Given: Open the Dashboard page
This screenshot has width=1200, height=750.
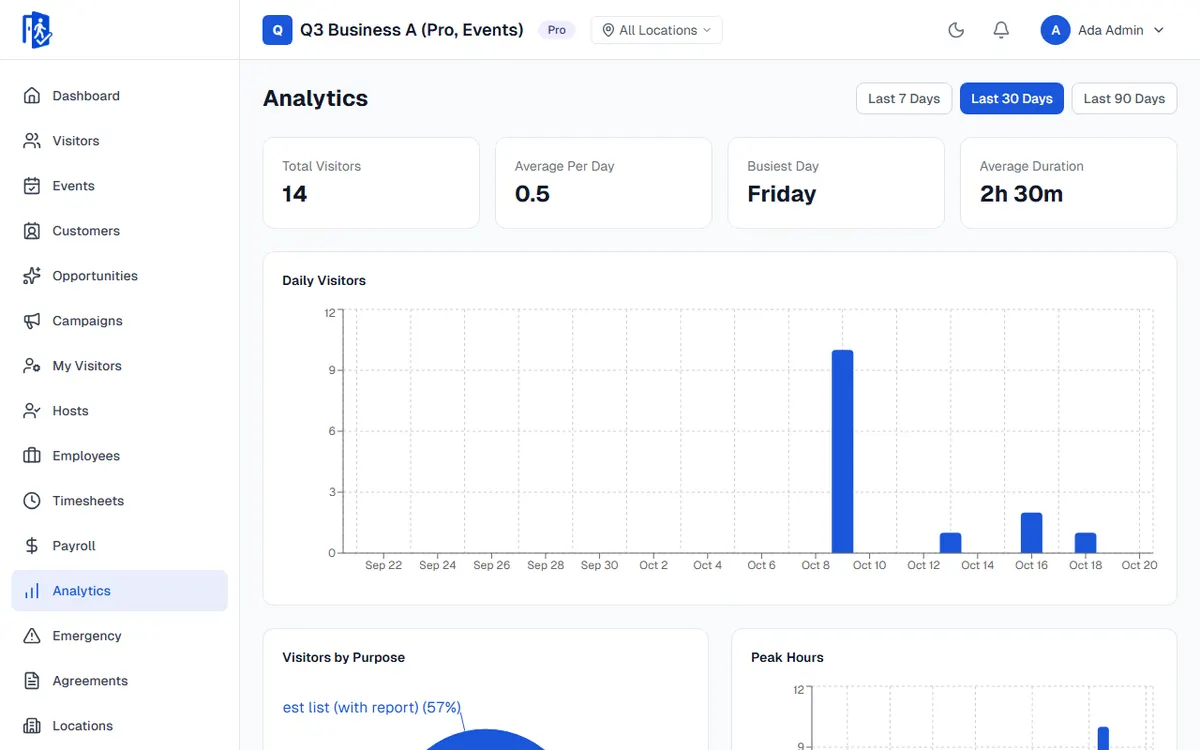Looking at the screenshot, I should [x=120, y=96].
